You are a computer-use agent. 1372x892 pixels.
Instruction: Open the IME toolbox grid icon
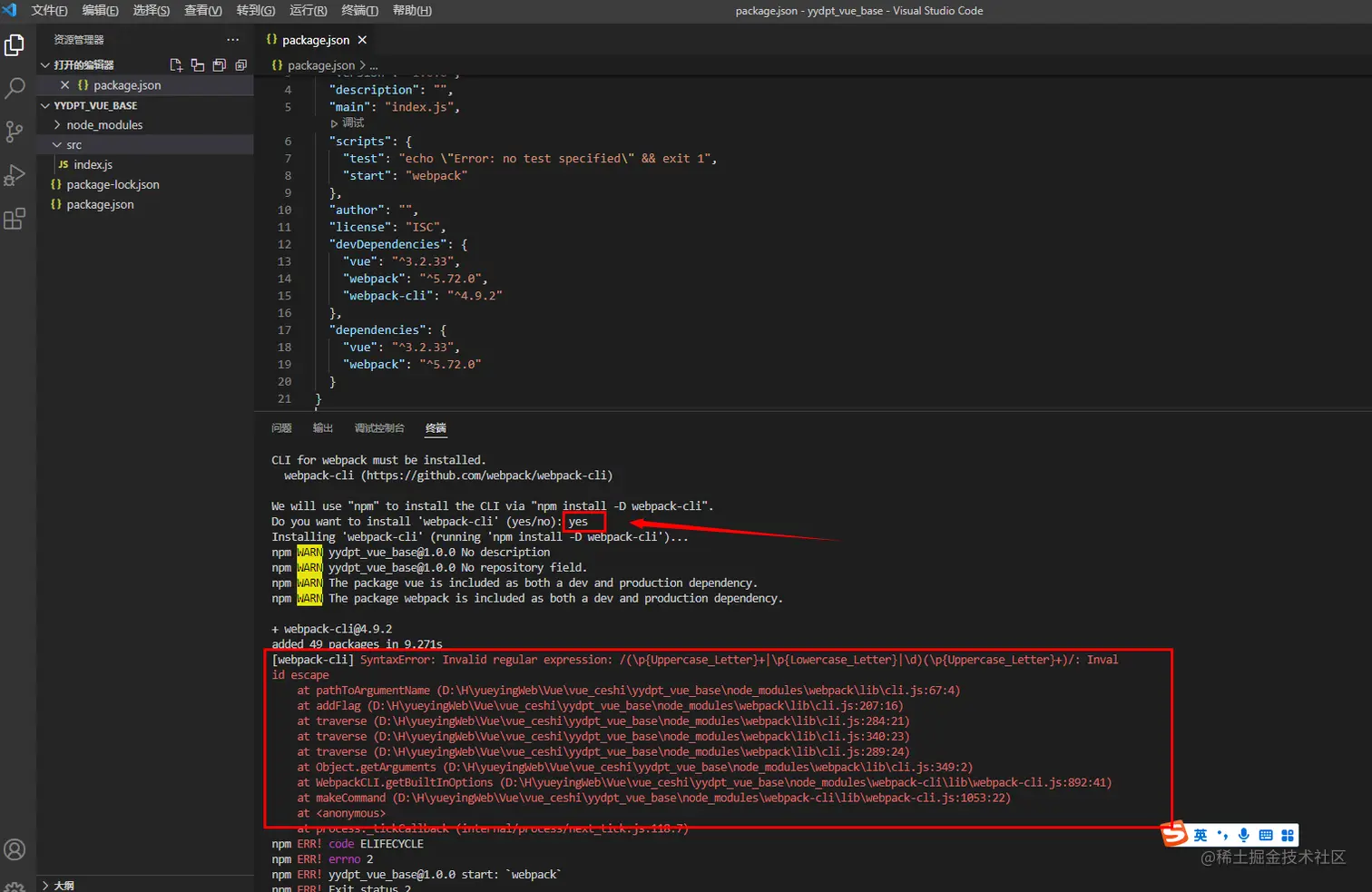(x=1288, y=835)
